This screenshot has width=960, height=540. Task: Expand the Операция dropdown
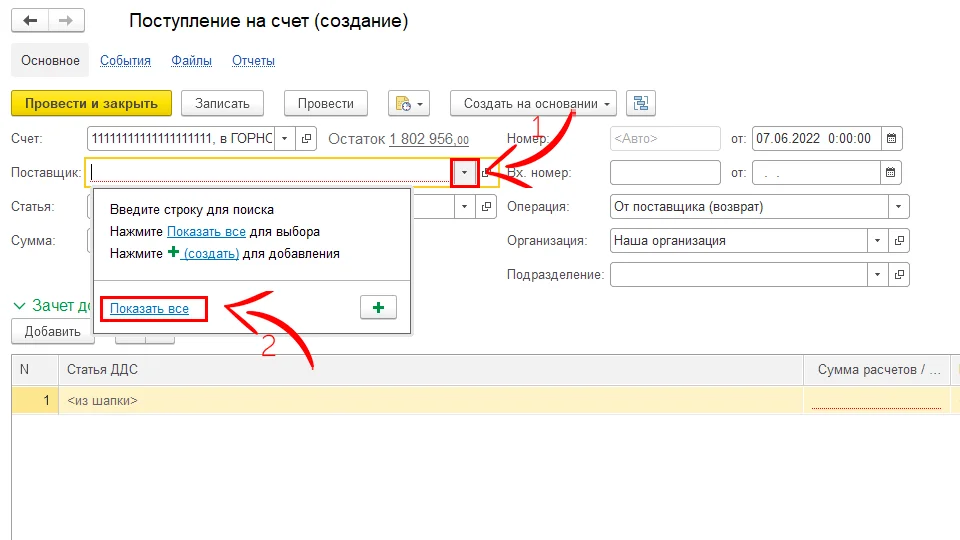click(x=899, y=207)
